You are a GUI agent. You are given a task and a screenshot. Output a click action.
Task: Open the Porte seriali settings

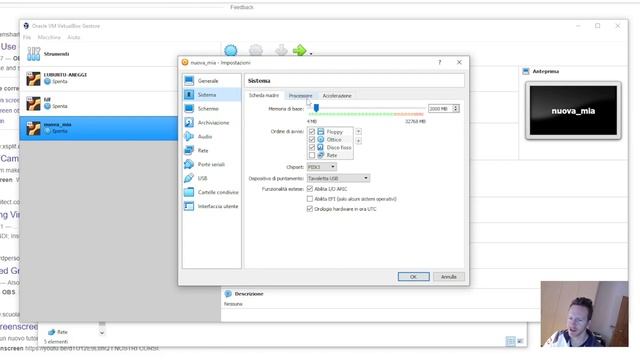212,164
